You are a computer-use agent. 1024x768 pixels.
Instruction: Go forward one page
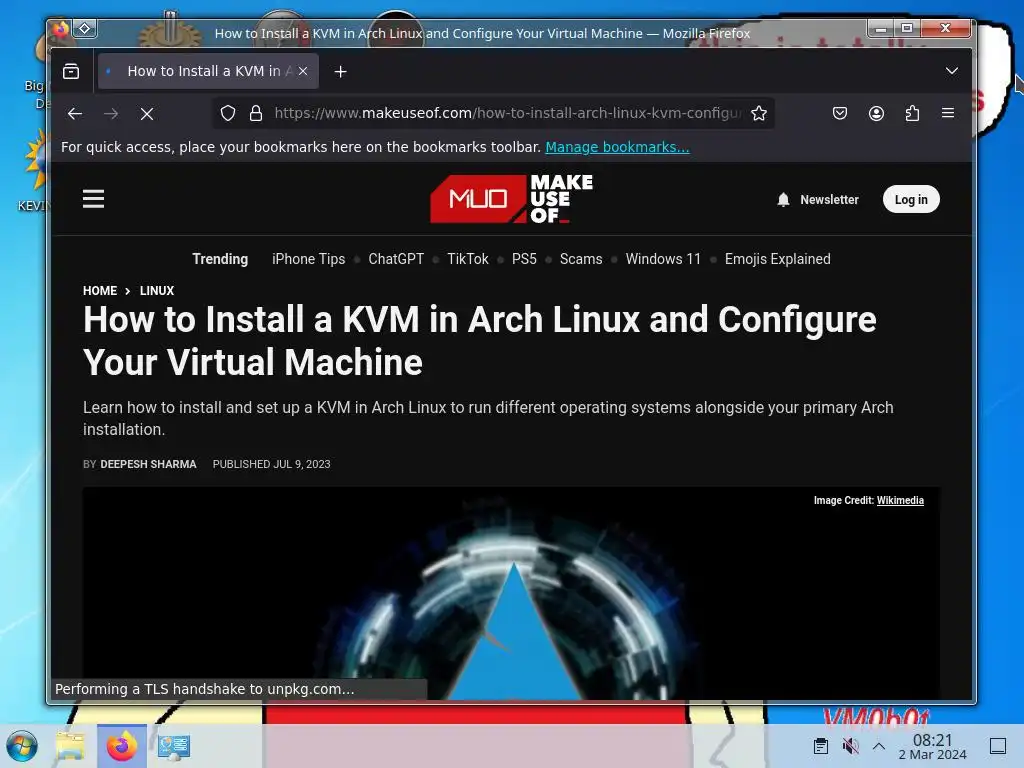click(111, 114)
